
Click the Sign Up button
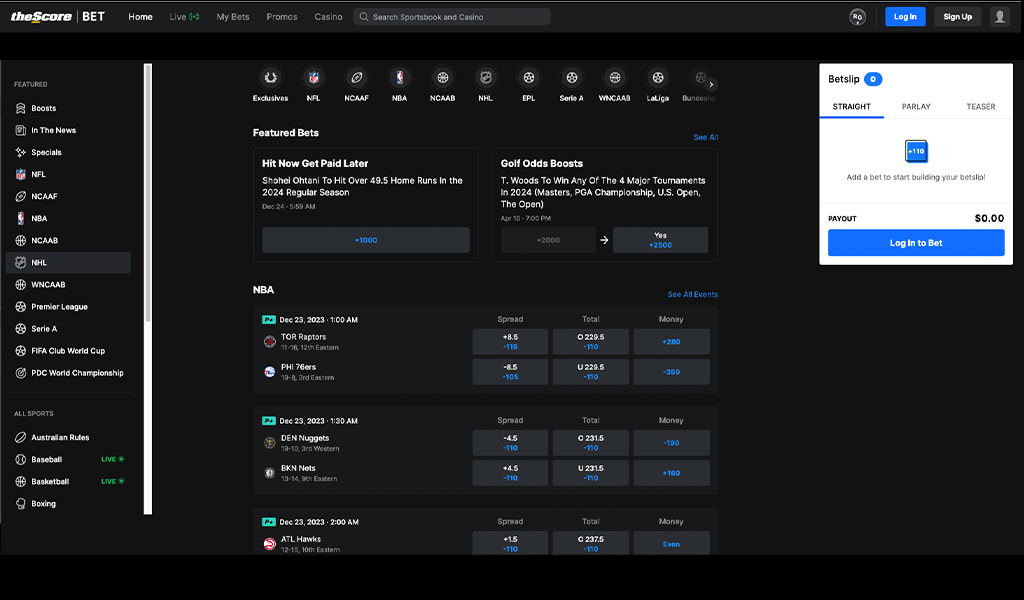pos(957,17)
